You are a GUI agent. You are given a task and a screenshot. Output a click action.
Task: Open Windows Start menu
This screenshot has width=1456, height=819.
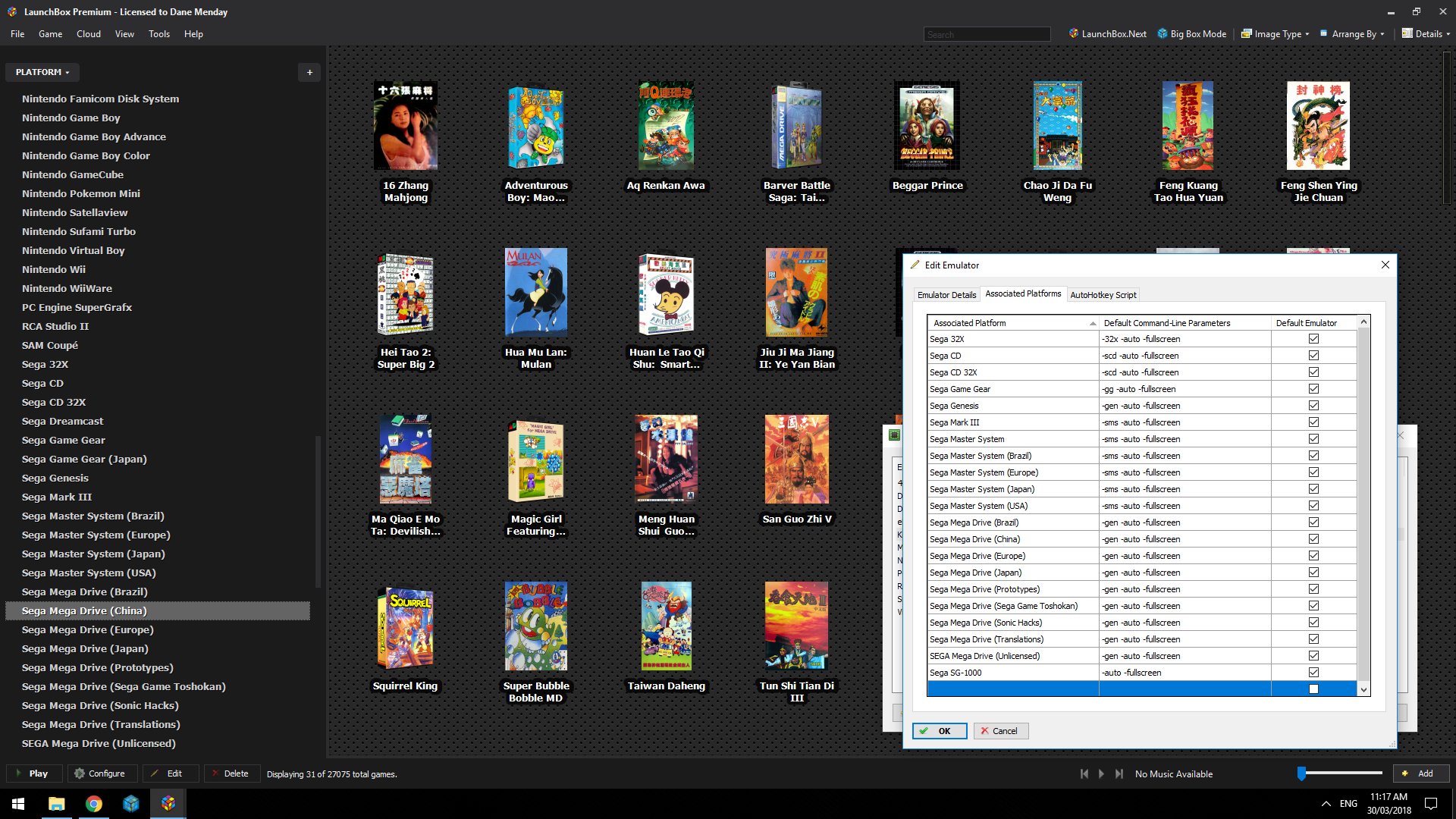tap(18, 804)
